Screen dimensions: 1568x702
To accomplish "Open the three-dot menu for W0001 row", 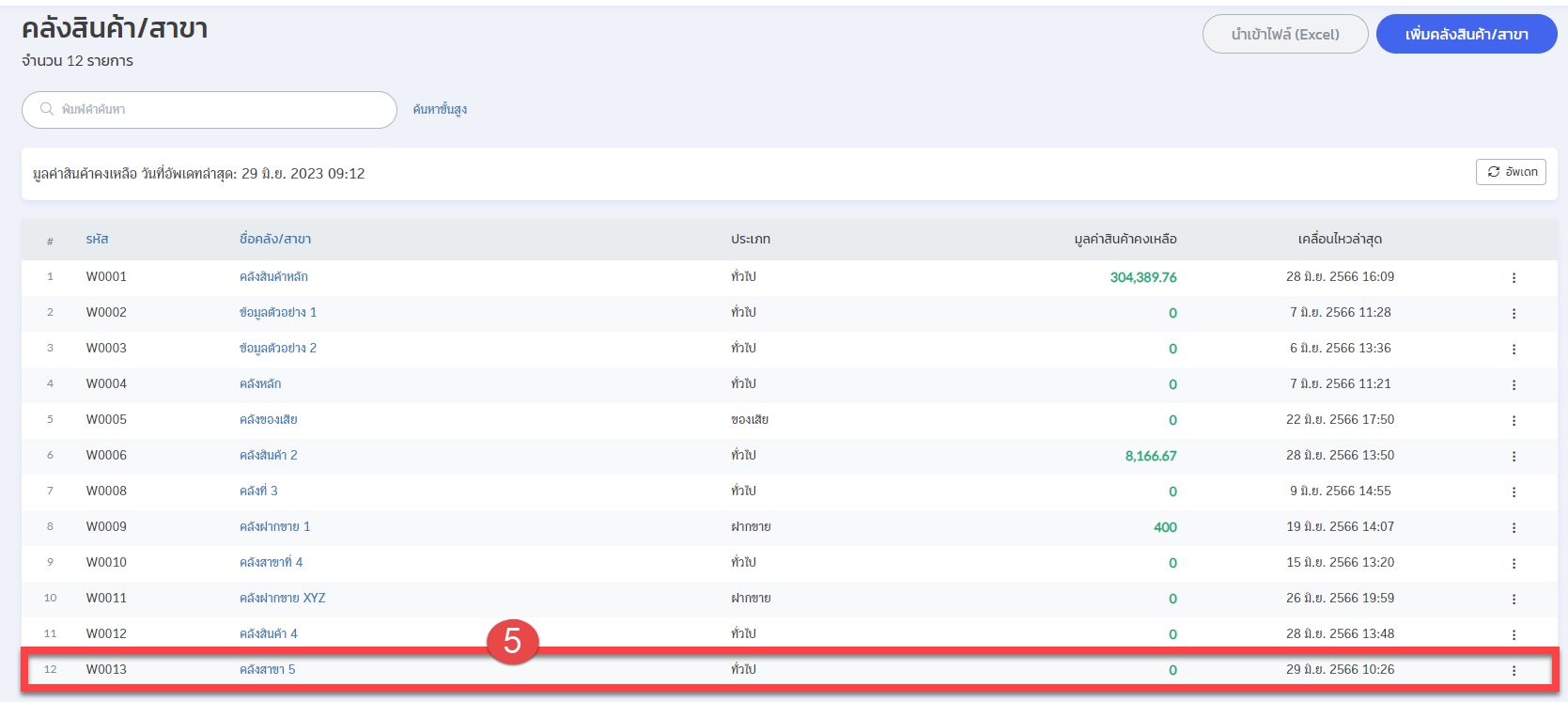I will point(1513,277).
